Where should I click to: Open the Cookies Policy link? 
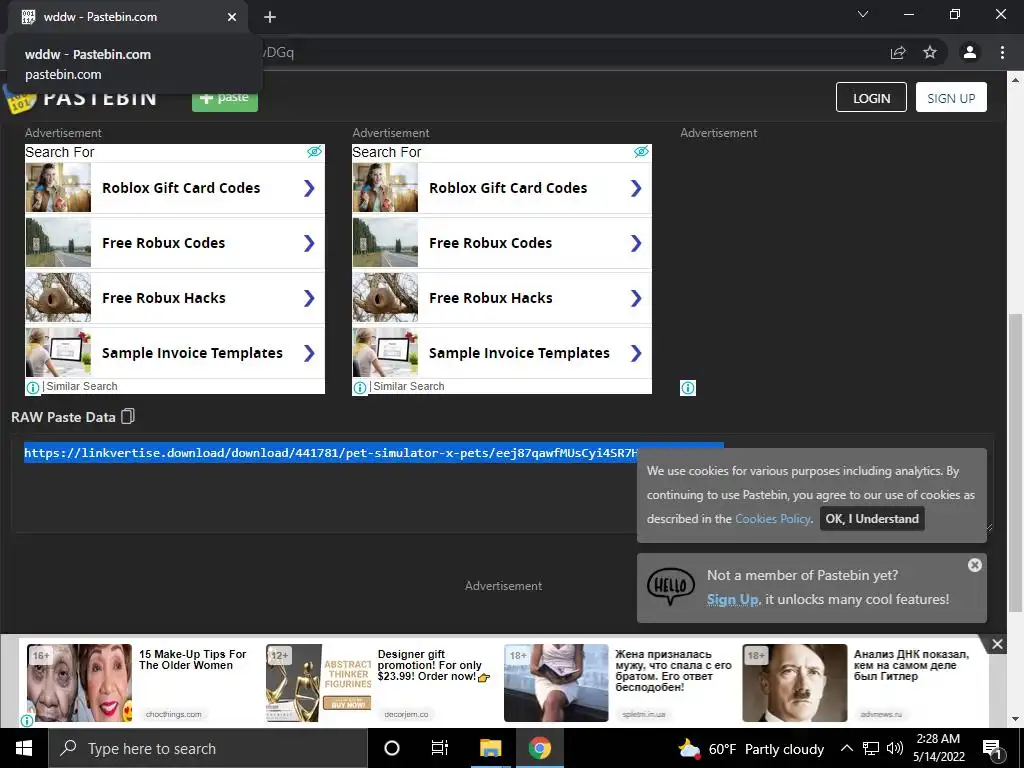tap(773, 519)
